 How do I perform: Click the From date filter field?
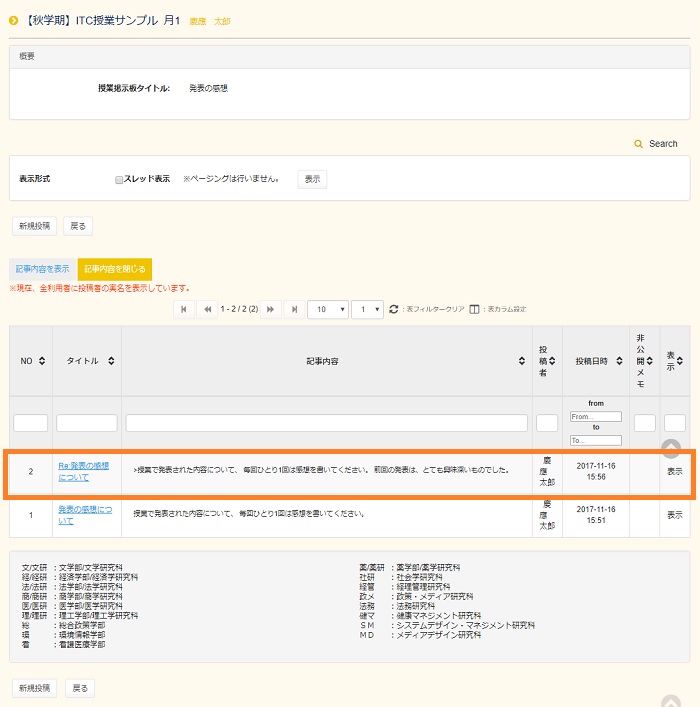coord(595,416)
